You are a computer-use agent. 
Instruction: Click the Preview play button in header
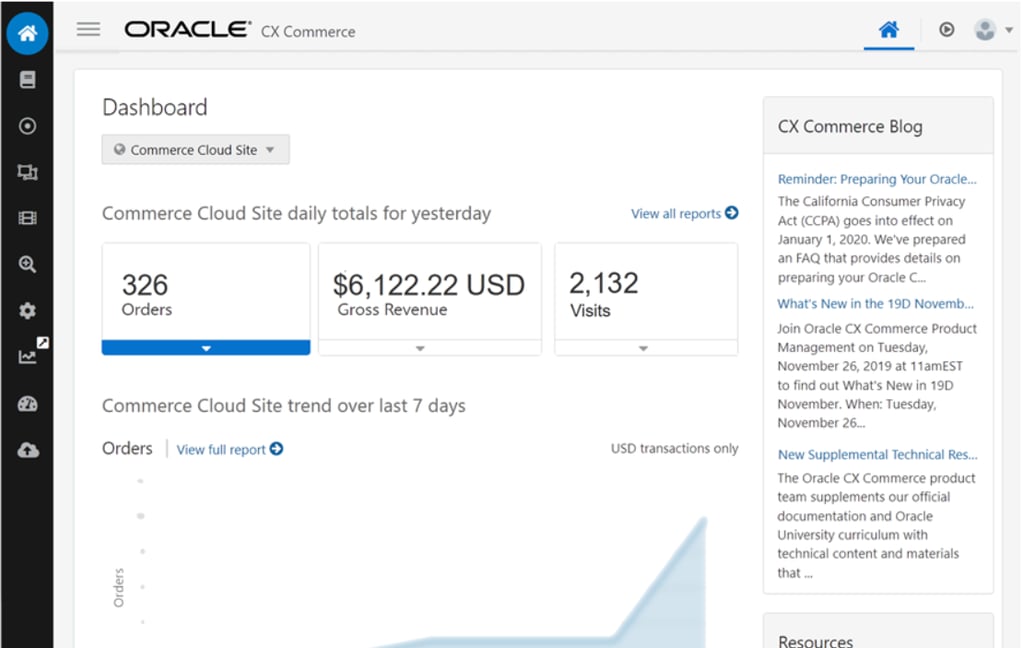coord(946,30)
